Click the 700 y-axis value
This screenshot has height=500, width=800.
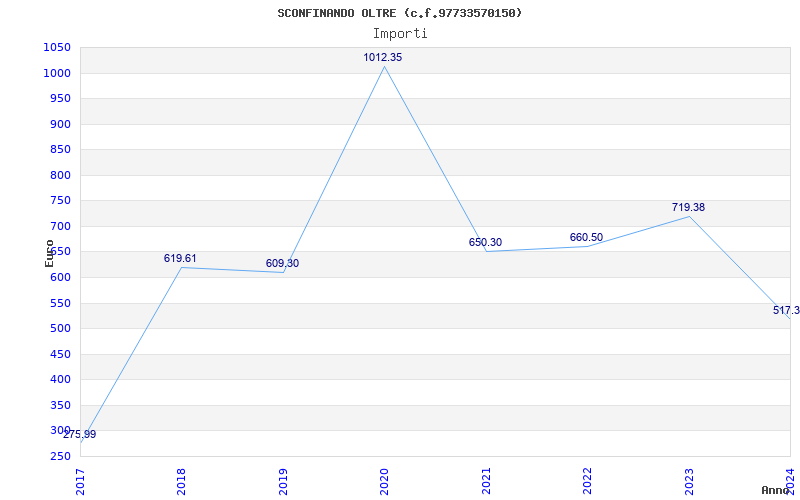point(60,227)
